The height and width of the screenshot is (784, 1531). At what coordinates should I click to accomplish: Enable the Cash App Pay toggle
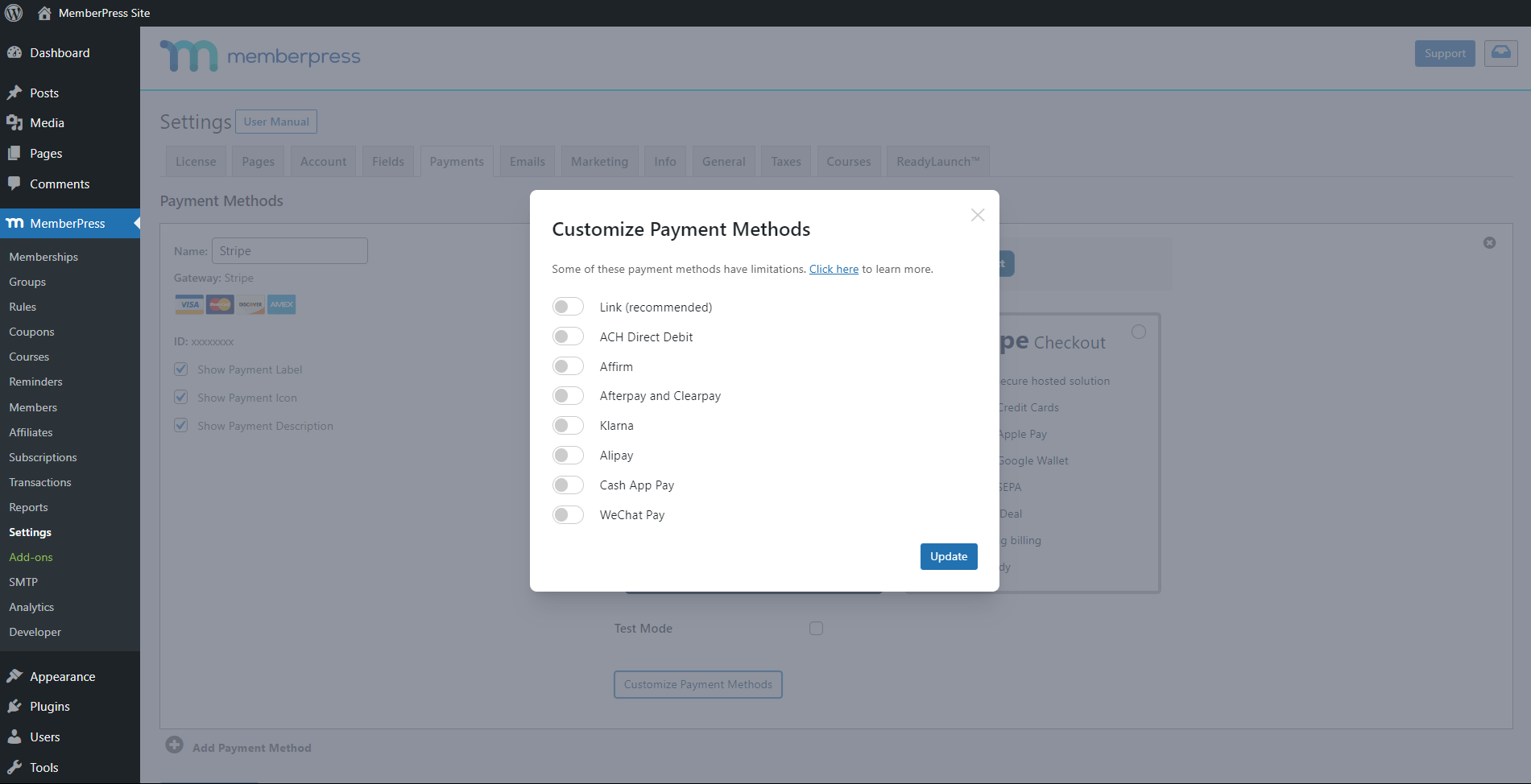click(x=568, y=485)
